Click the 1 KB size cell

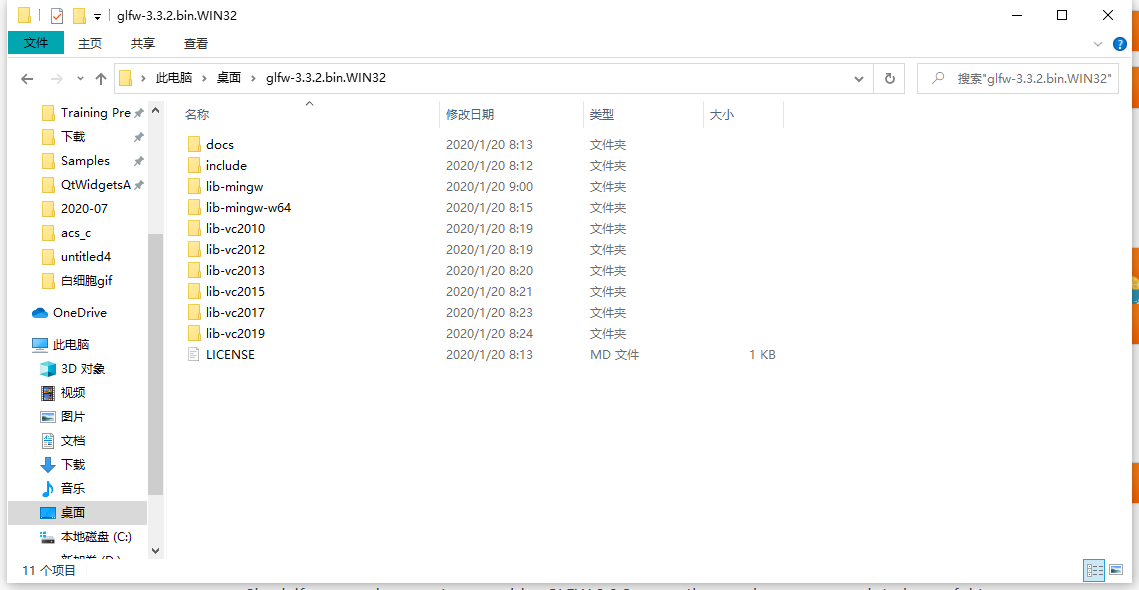(762, 355)
